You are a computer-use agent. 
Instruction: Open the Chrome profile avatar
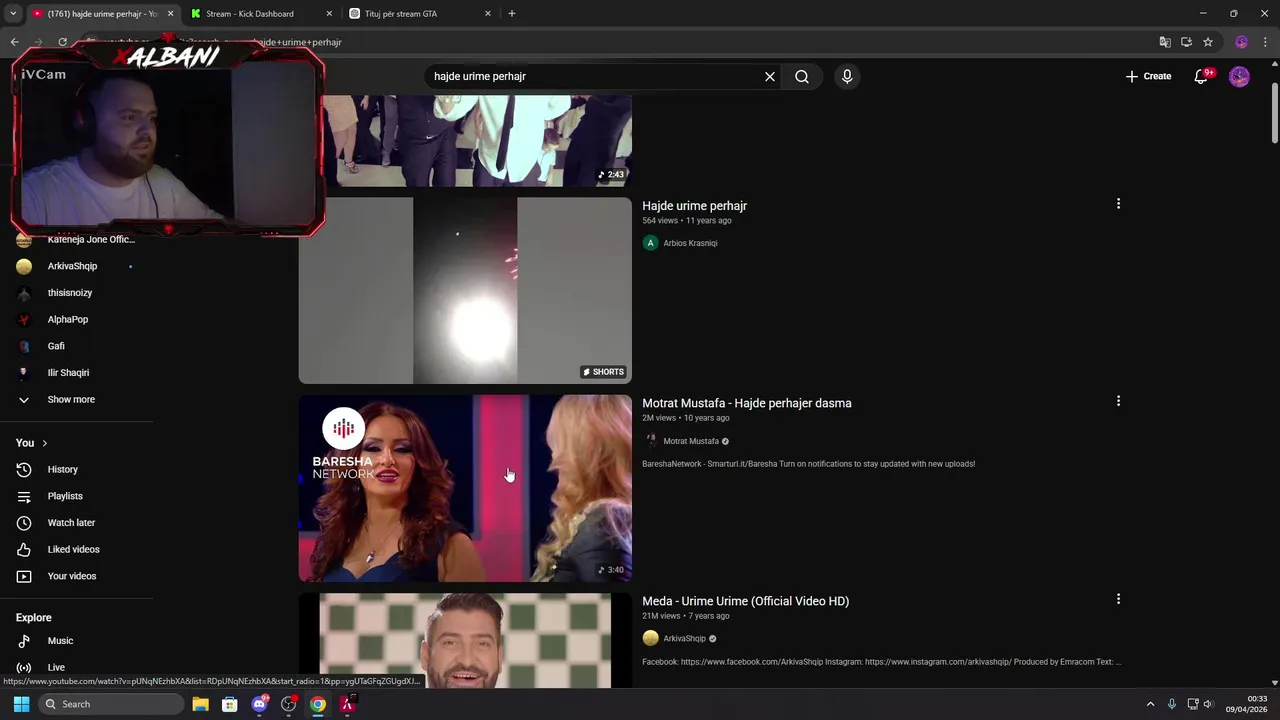[x=1241, y=42]
